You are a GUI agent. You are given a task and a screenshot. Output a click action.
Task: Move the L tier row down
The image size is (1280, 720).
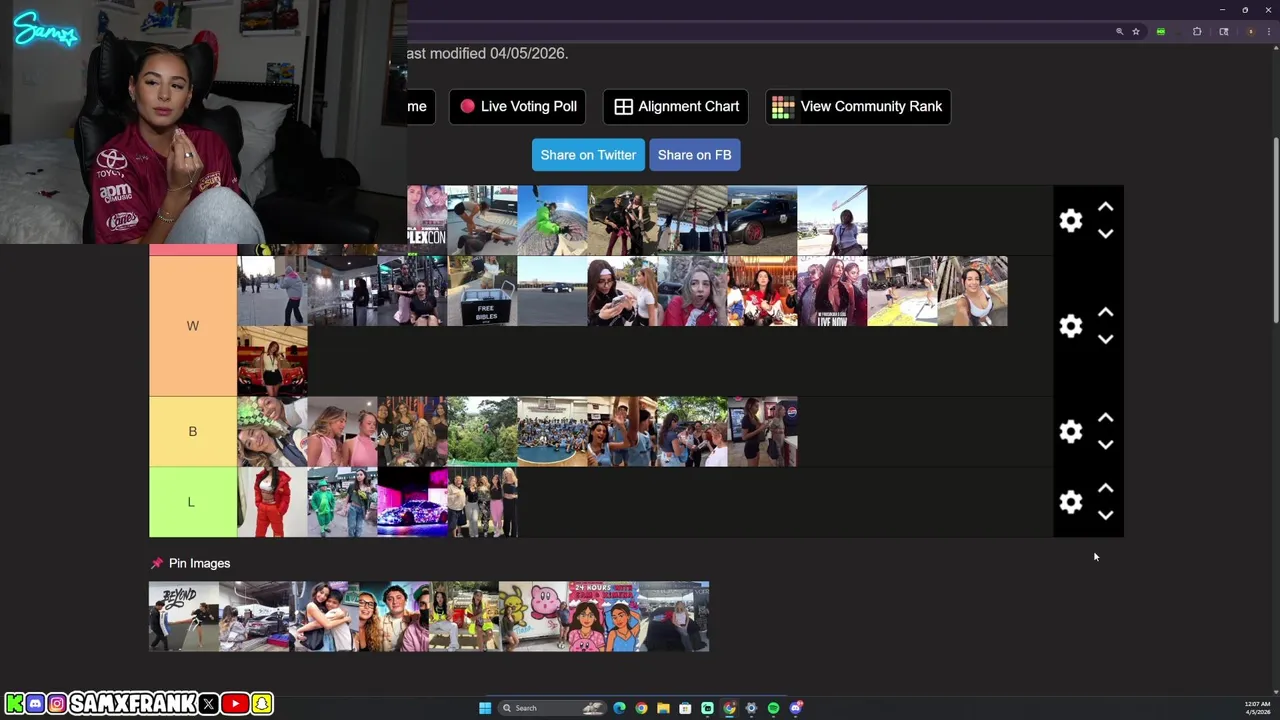(x=1105, y=515)
